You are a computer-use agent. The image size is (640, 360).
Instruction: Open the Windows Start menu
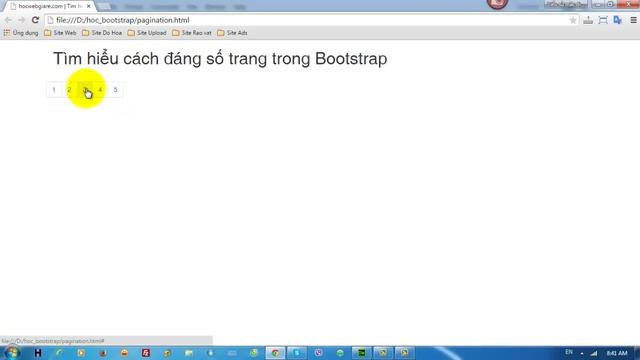(12, 353)
